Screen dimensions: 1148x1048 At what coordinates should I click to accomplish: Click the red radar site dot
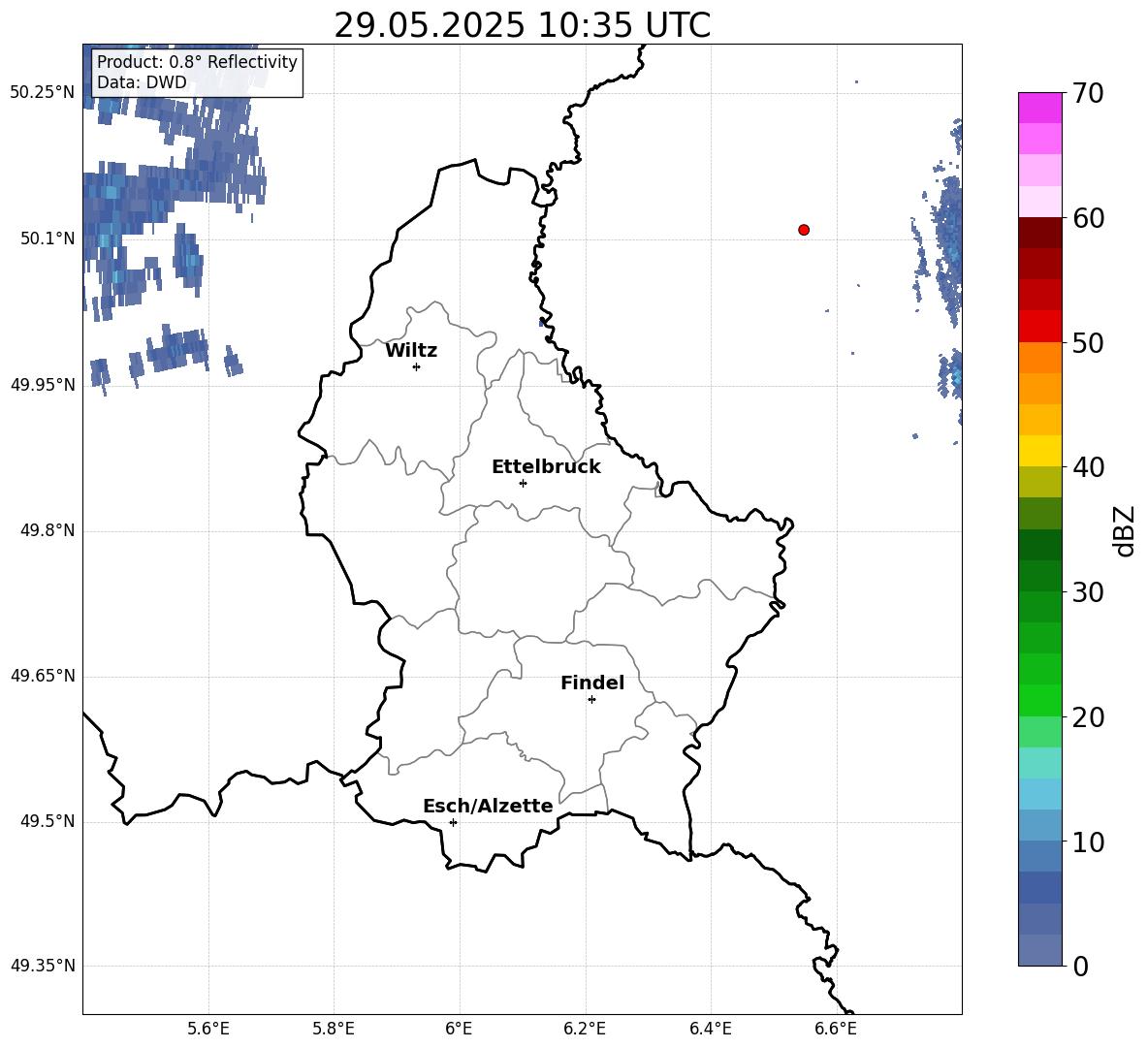804,230
